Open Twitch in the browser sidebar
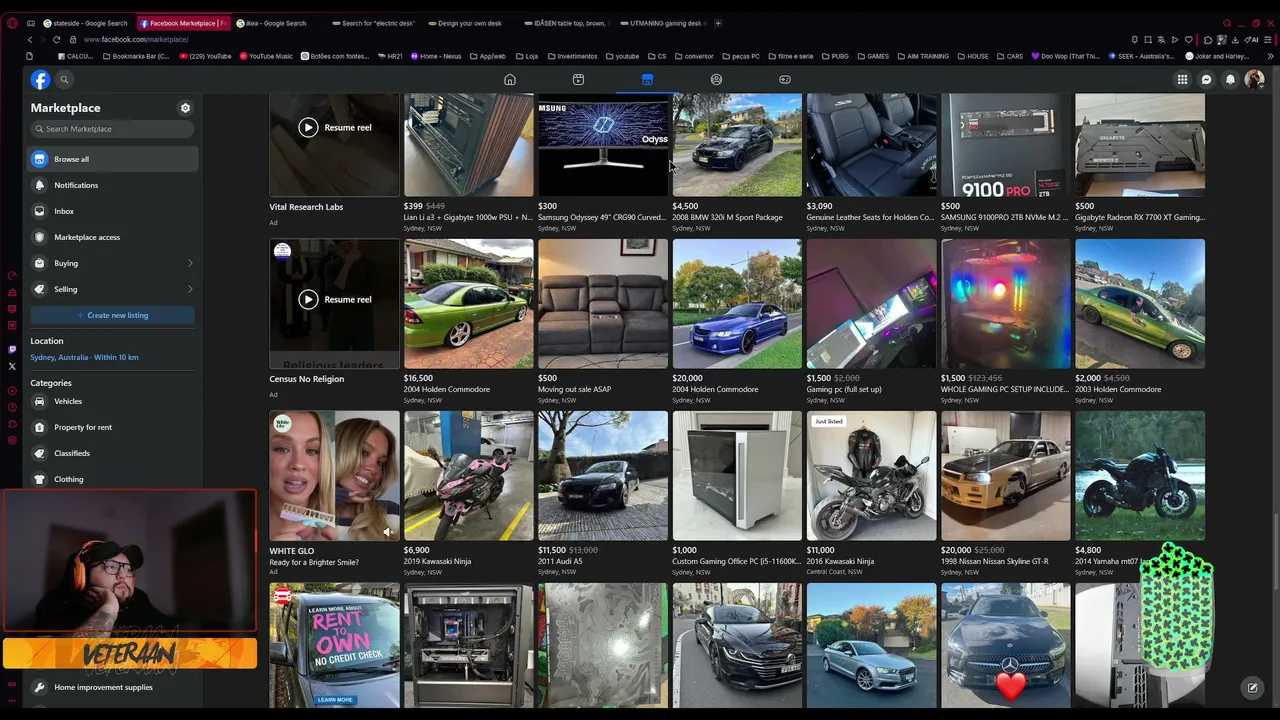The width and height of the screenshot is (1280, 720). coord(12,350)
